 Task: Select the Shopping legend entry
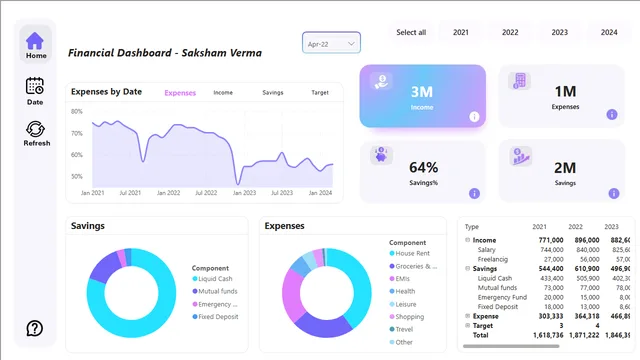pyautogui.click(x=407, y=317)
